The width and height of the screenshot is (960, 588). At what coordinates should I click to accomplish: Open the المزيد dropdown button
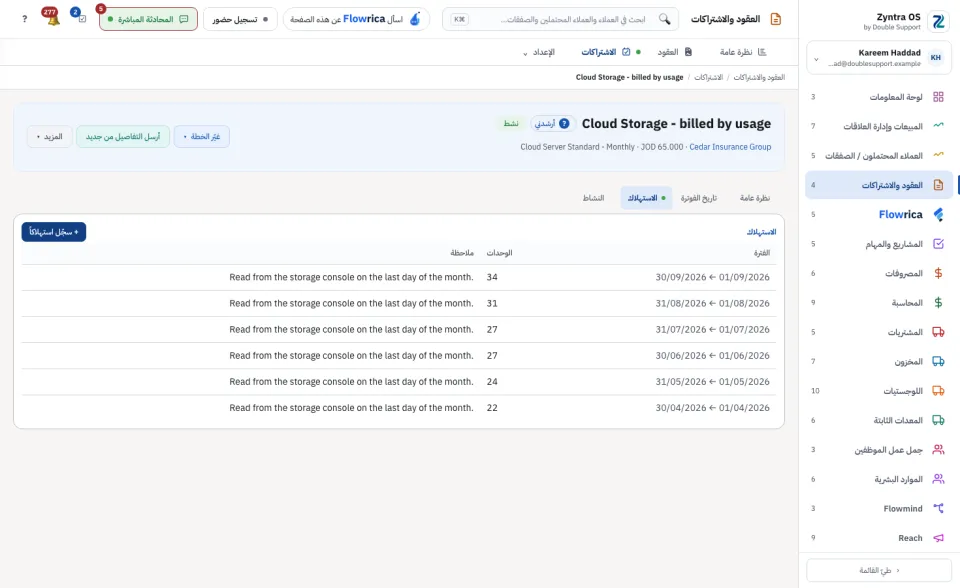click(x=49, y=137)
